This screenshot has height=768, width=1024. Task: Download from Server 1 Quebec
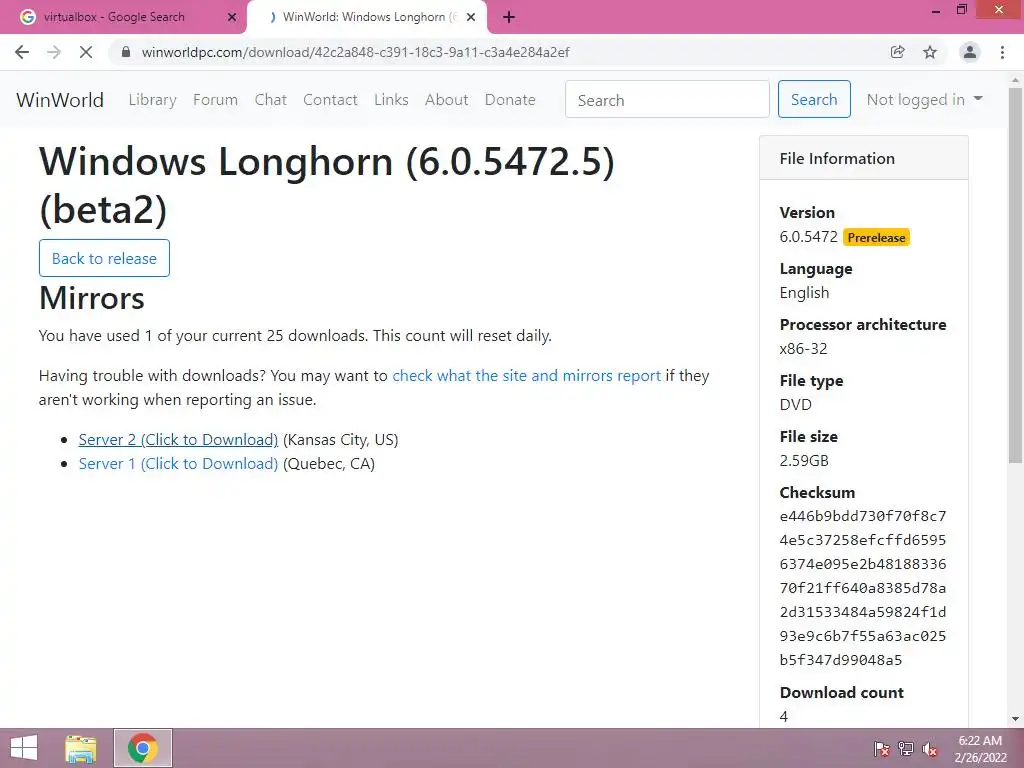click(178, 464)
